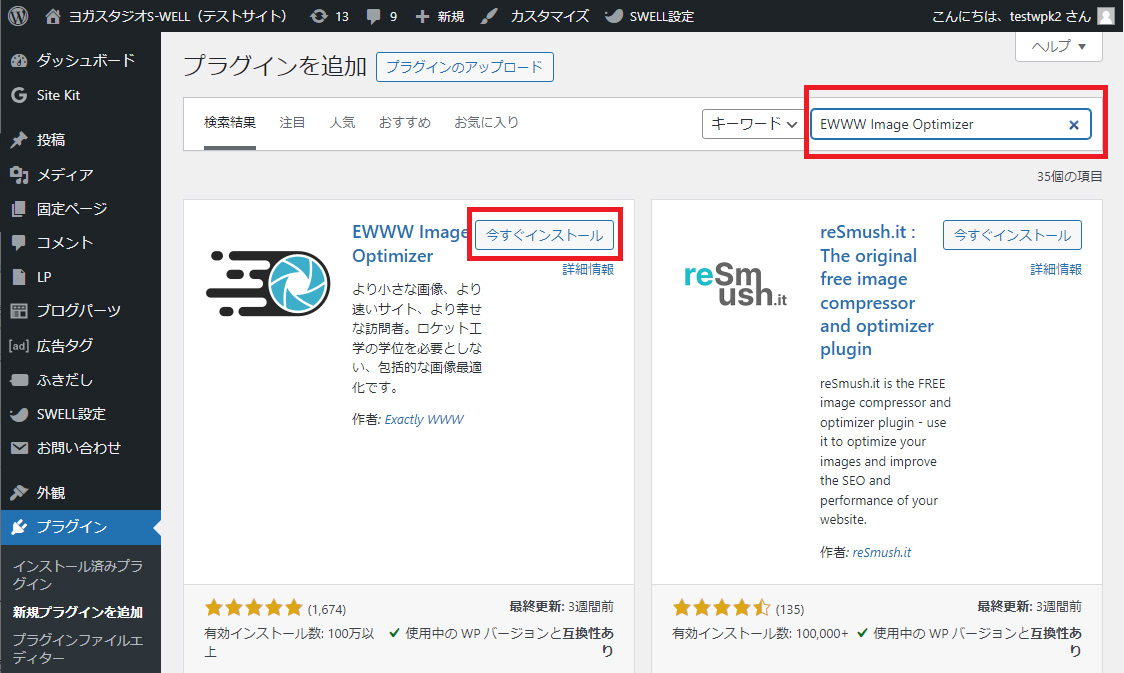The image size is (1124, 673).
Task: Click the brush icon beside カスタマイズ
Action: [x=490, y=16]
